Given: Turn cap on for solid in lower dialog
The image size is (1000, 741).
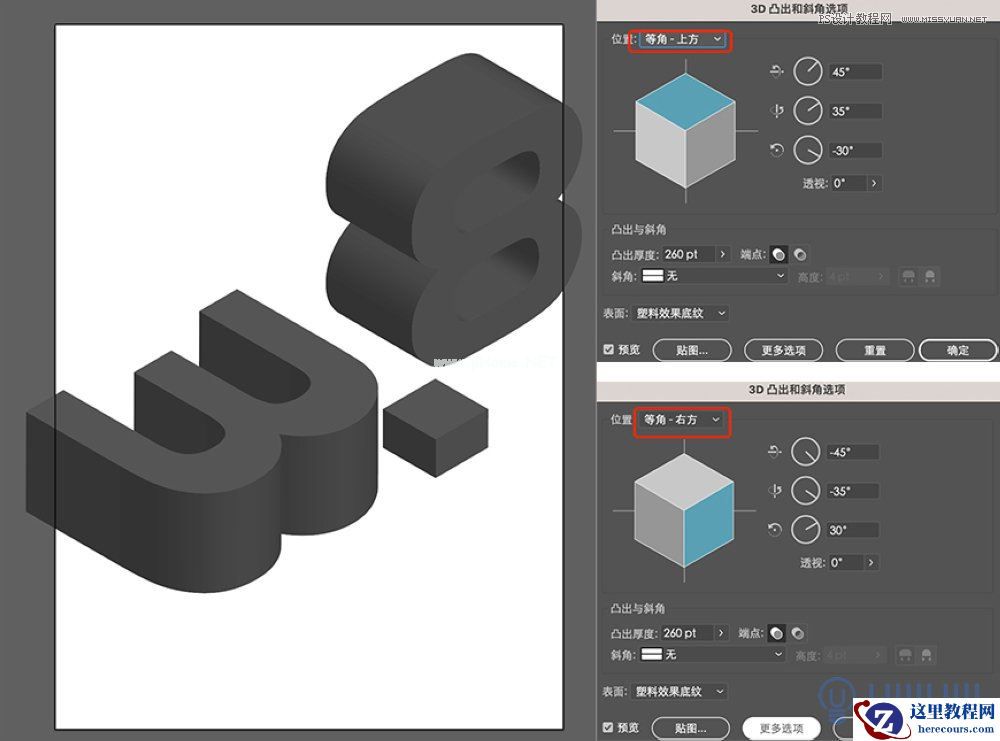Looking at the screenshot, I should [x=776, y=633].
